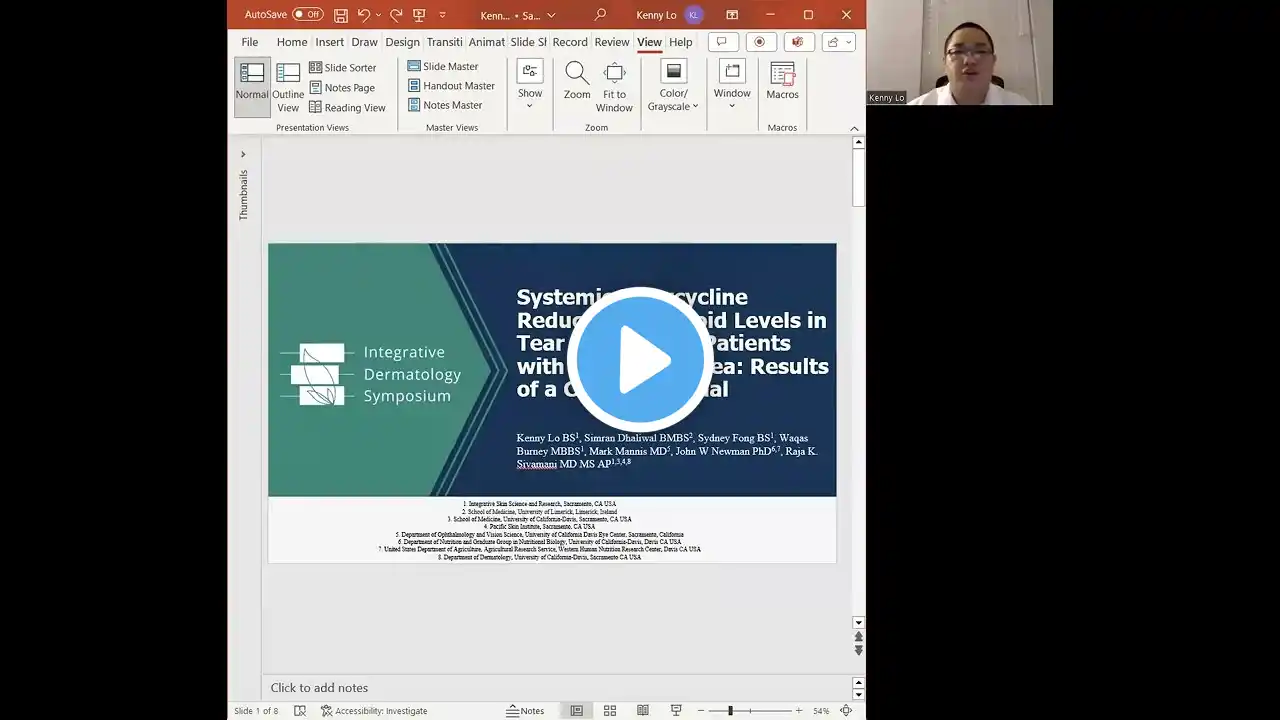
Task: Play the video with the blue play button
Action: tap(640, 360)
